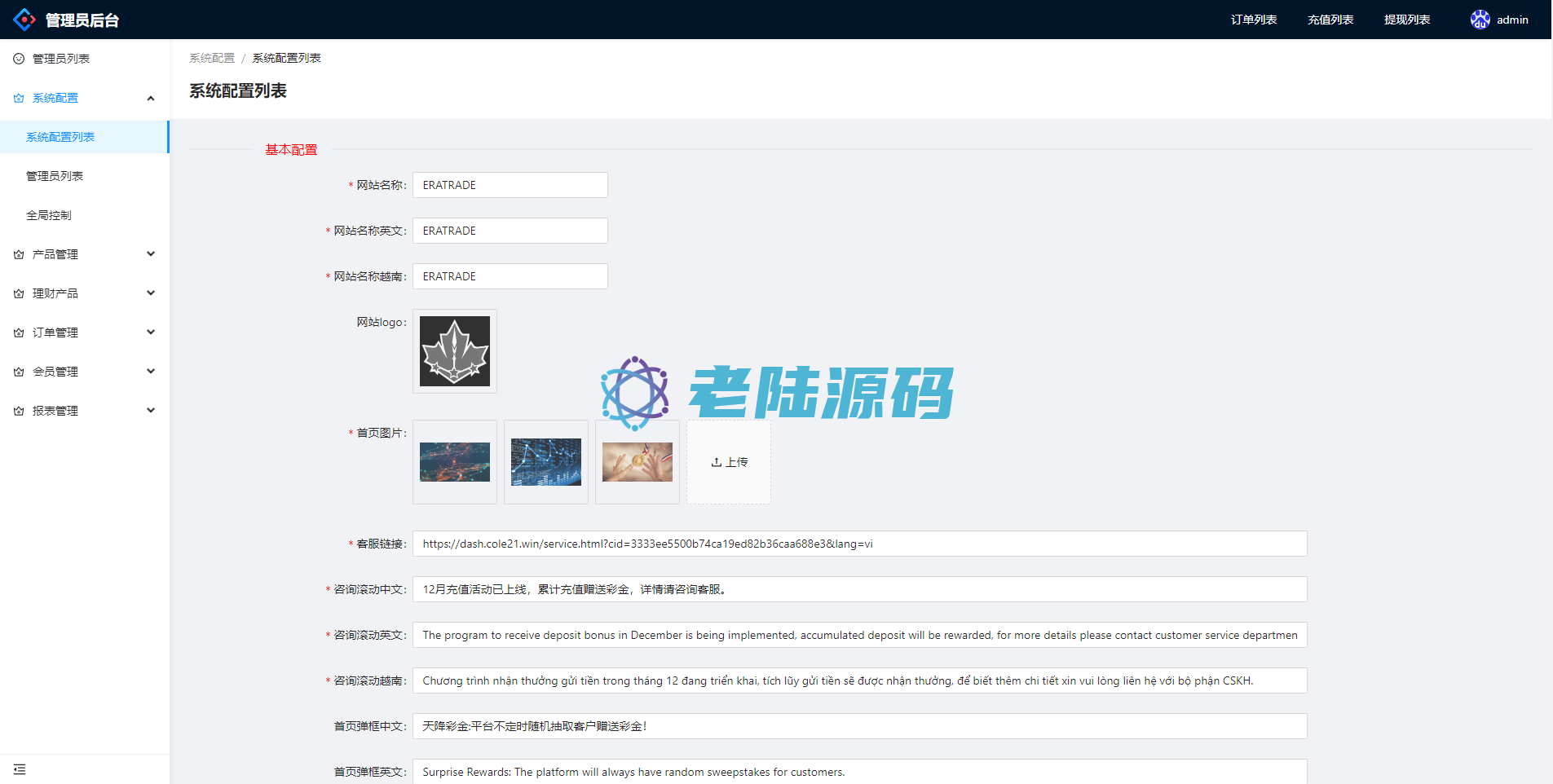Click the crown icon beside 报表管理
1553x784 pixels.
tap(19, 411)
